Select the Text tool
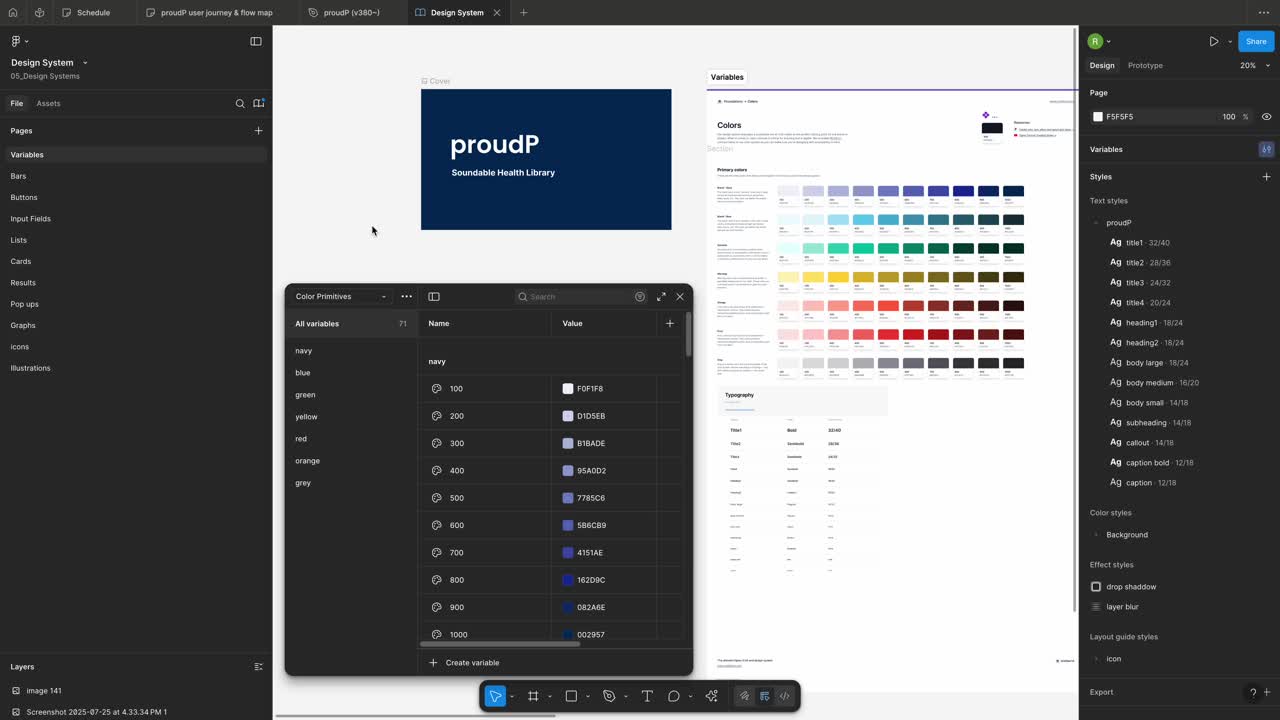1280x720 pixels. pos(647,696)
